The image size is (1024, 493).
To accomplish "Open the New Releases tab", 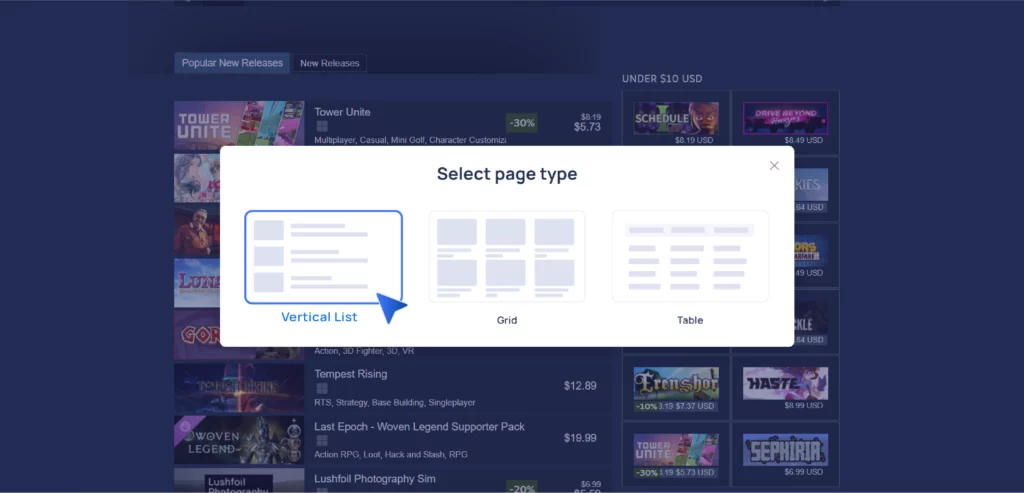I will pos(329,64).
